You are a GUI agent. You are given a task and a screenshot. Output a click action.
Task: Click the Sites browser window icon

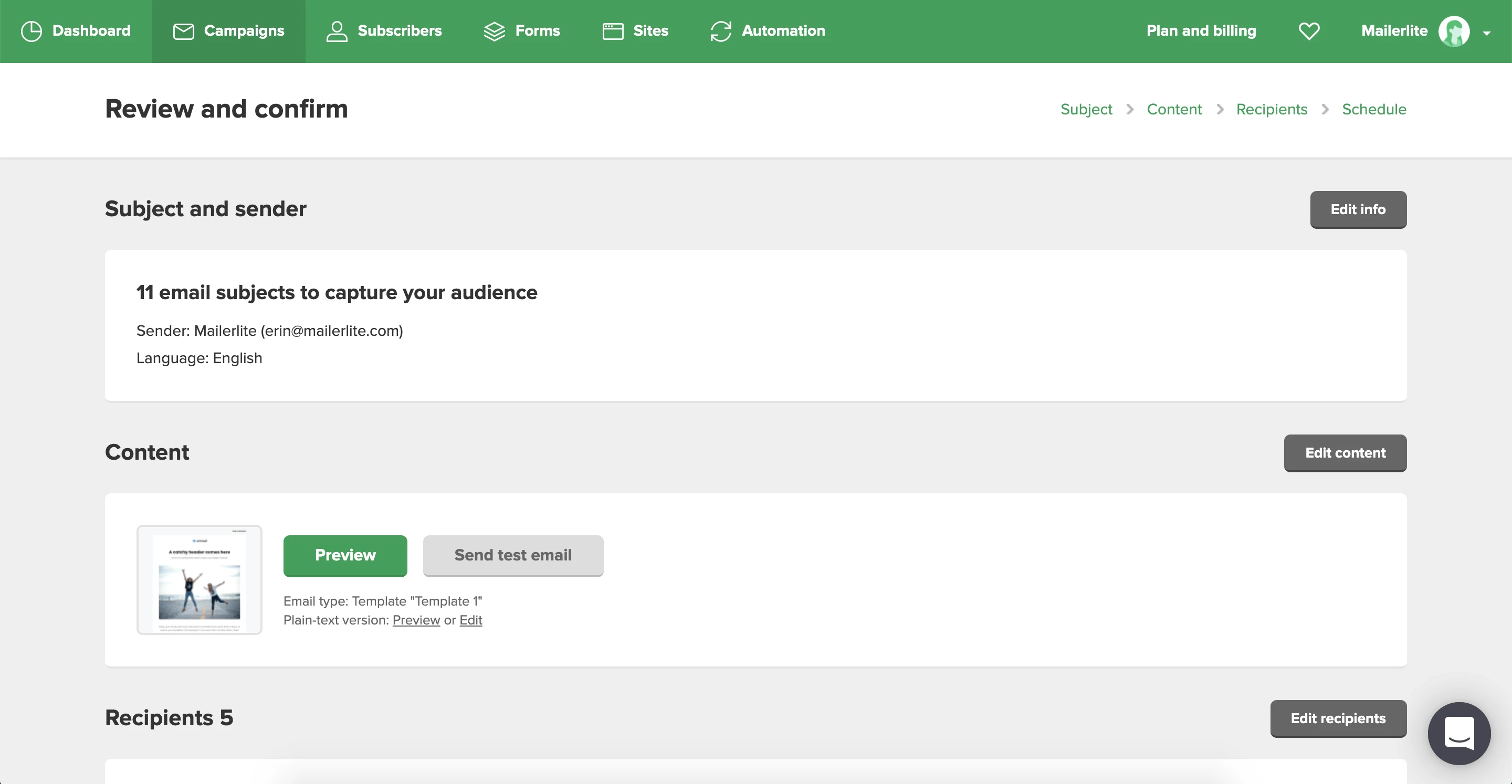pos(612,31)
